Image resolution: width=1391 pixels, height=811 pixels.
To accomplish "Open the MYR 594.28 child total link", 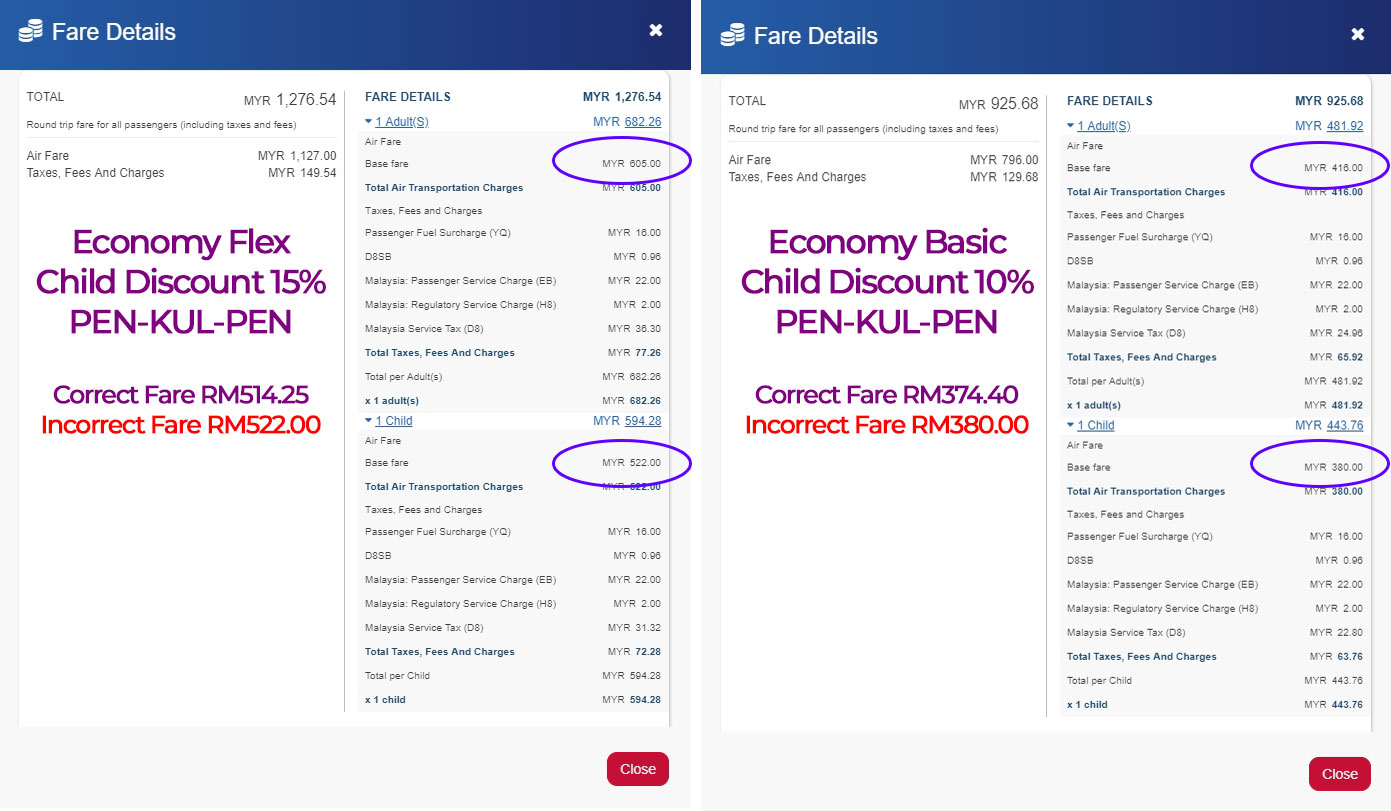I will (642, 421).
